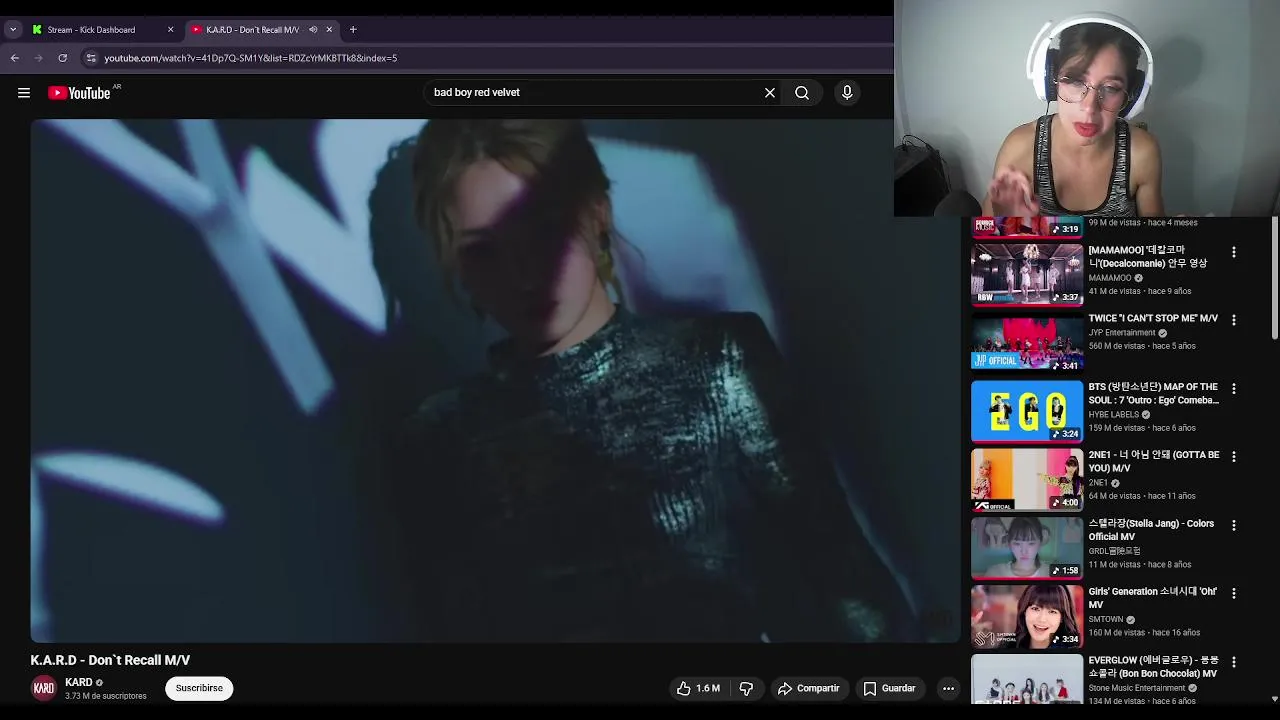Click the video title K.A.R.D - Don't Recall M/V
This screenshot has height=720, width=1280.
[x=110, y=660]
